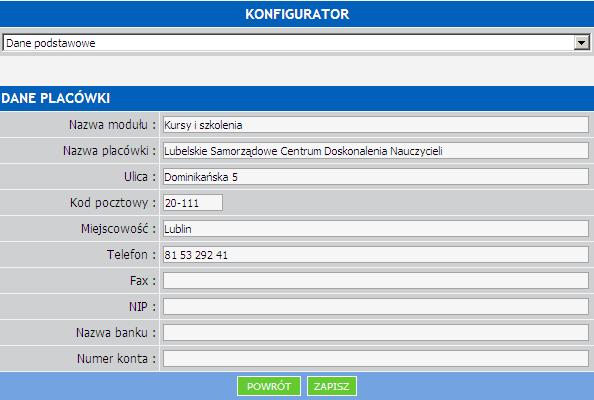The width and height of the screenshot is (594, 400).
Task: Click the KONFIGURATOR header title
Action: (297, 14)
